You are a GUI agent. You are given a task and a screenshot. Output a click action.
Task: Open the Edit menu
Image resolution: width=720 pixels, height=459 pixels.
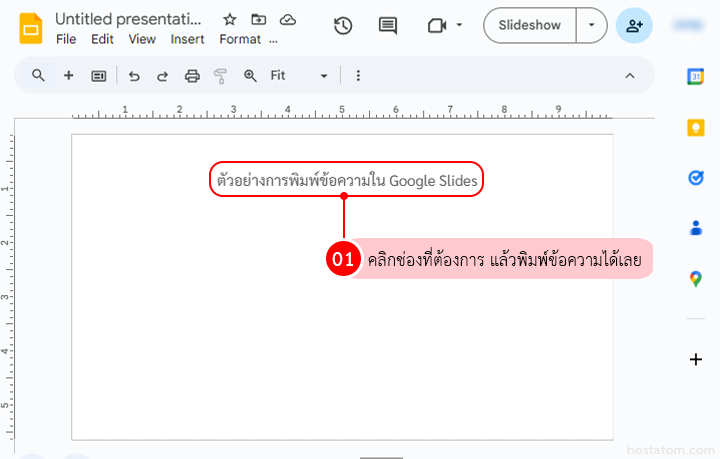[102, 39]
